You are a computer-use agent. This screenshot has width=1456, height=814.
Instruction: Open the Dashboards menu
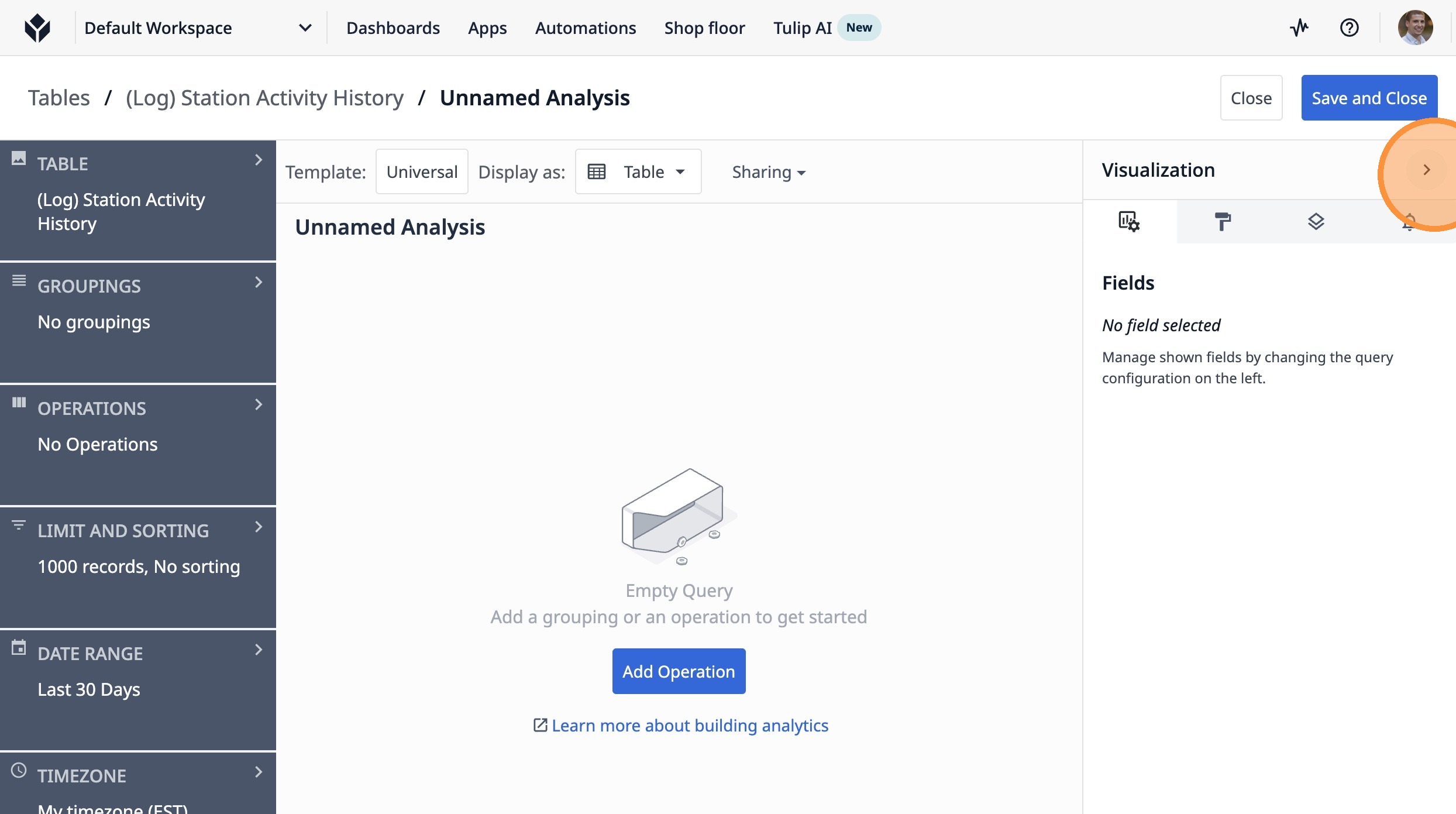[x=393, y=28]
